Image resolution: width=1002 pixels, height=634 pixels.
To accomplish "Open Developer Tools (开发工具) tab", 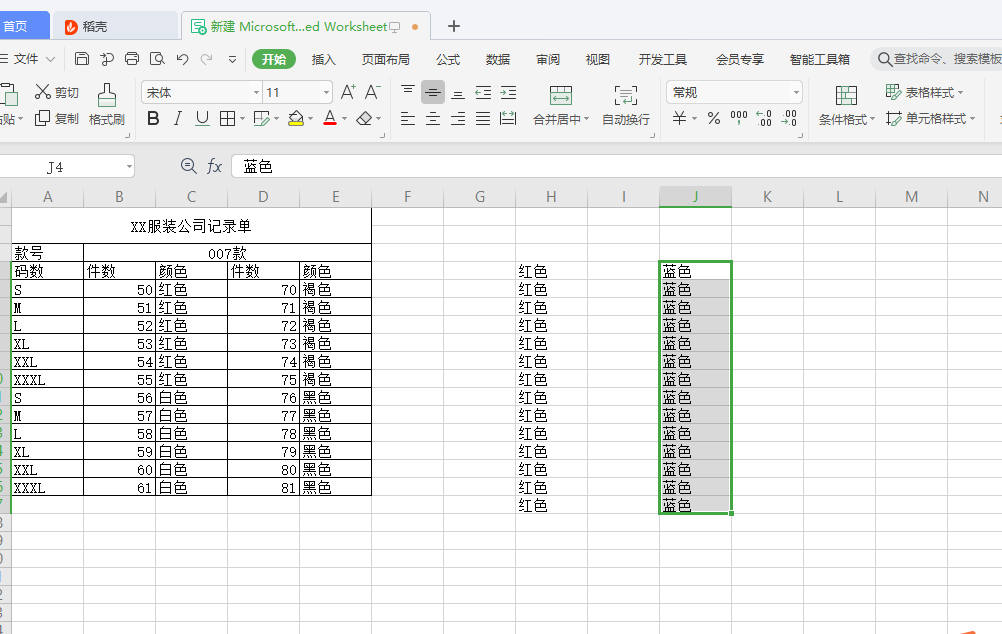I will coord(663,59).
